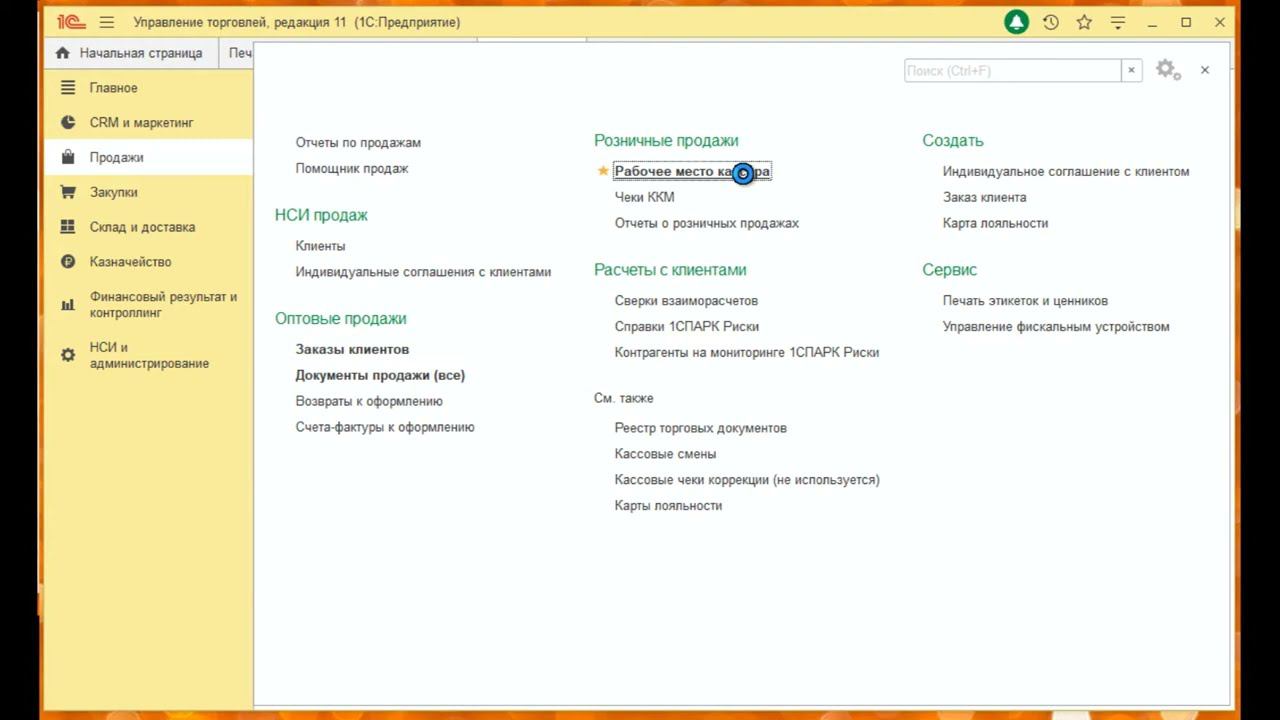Toggle favorite star for Рабочее место кассира
Image resolution: width=1280 pixels, height=720 pixels.
pyautogui.click(x=603, y=171)
